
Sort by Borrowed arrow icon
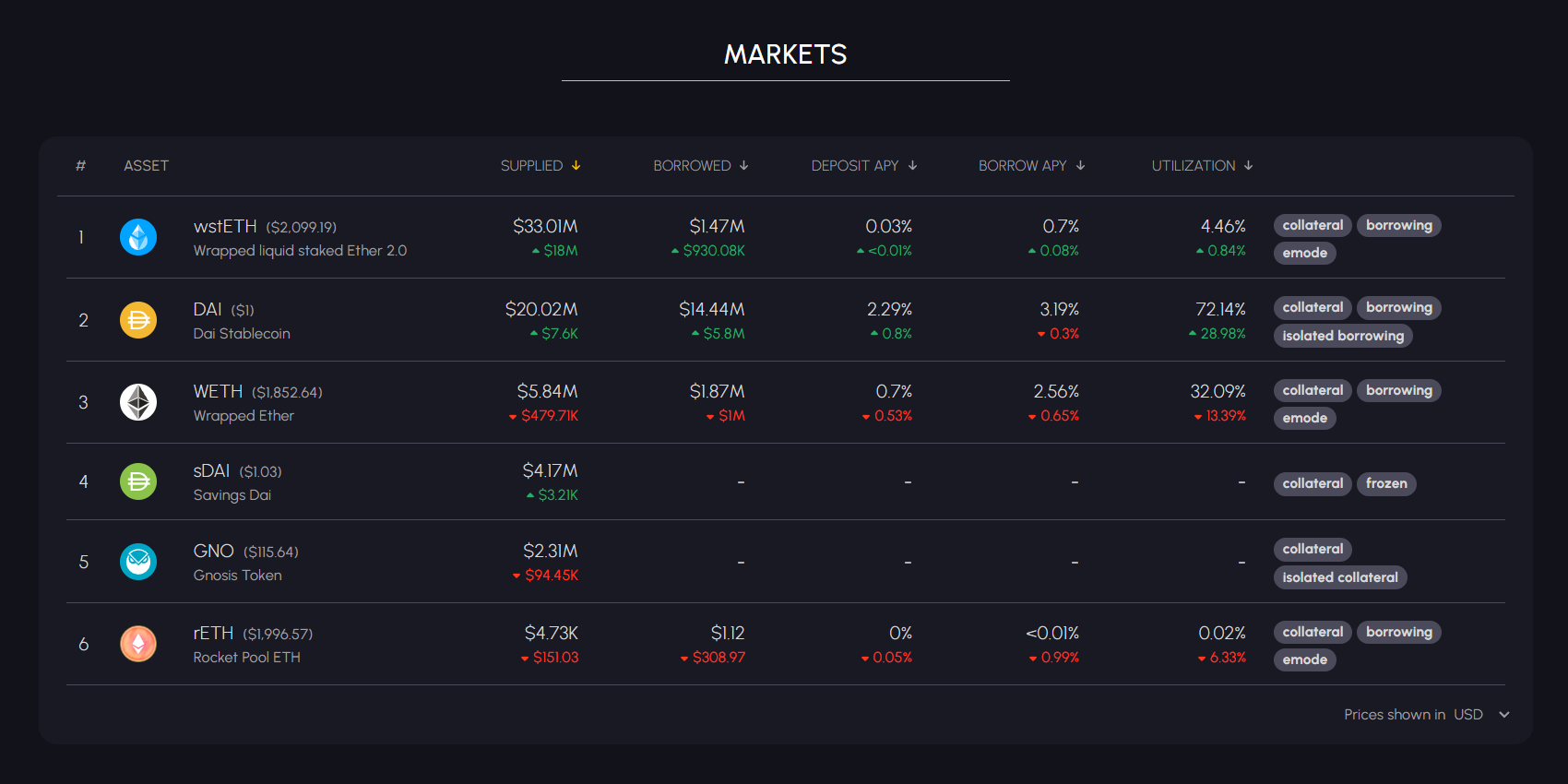744,166
